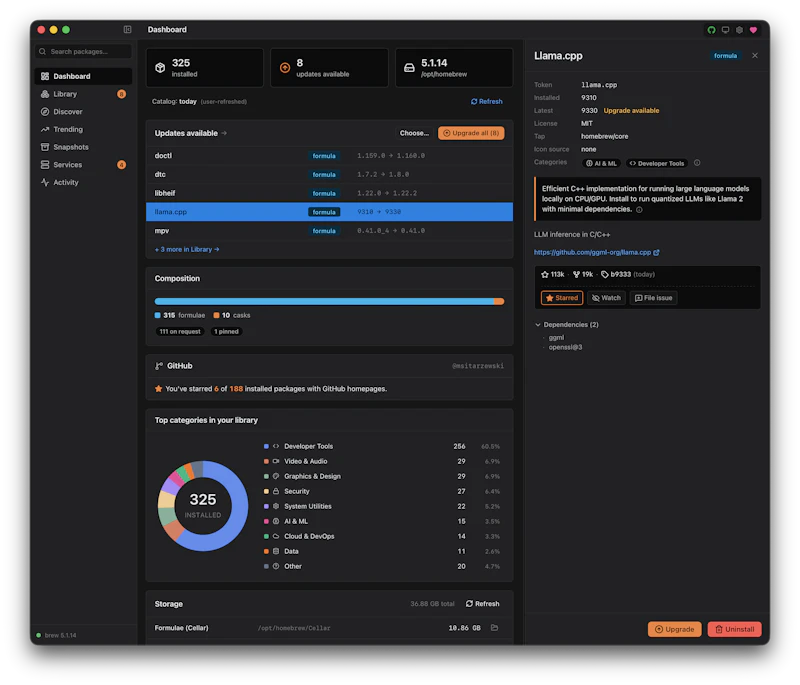This screenshot has height=685, width=800.
Task: Open the Formulae Cellar folder icon
Action: pos(494,627)
